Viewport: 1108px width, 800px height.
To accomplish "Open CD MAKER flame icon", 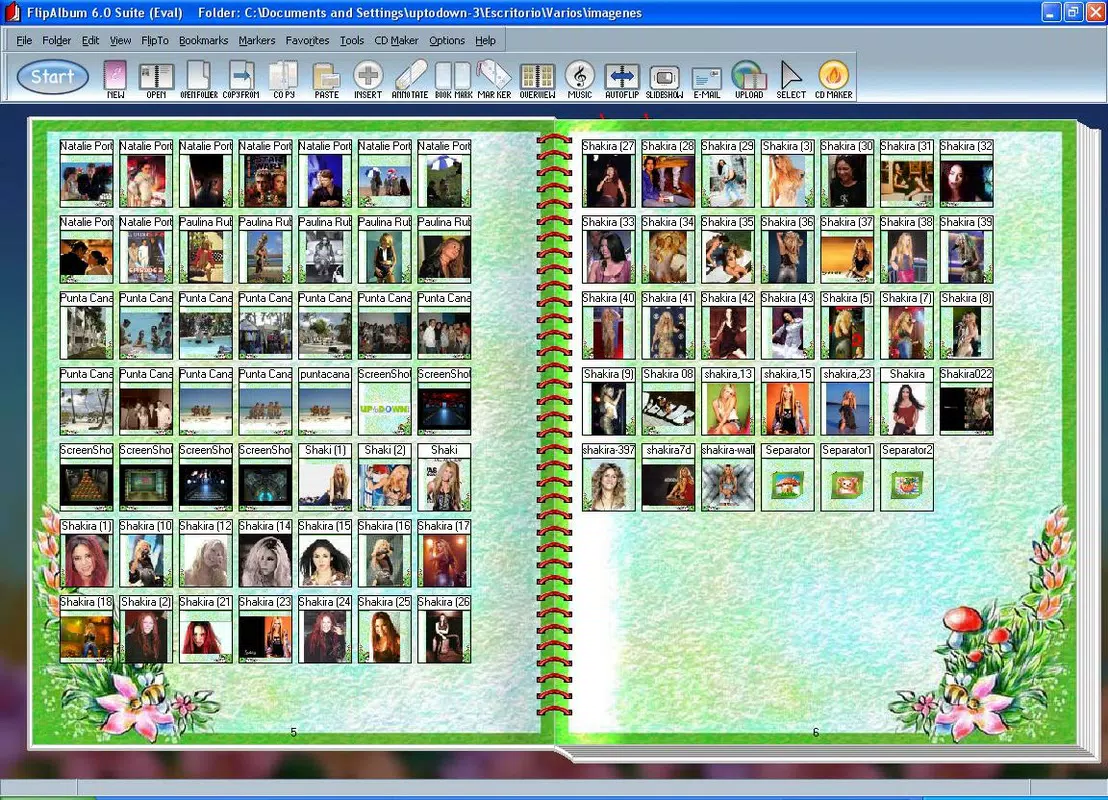I will [x=834, y=79].
